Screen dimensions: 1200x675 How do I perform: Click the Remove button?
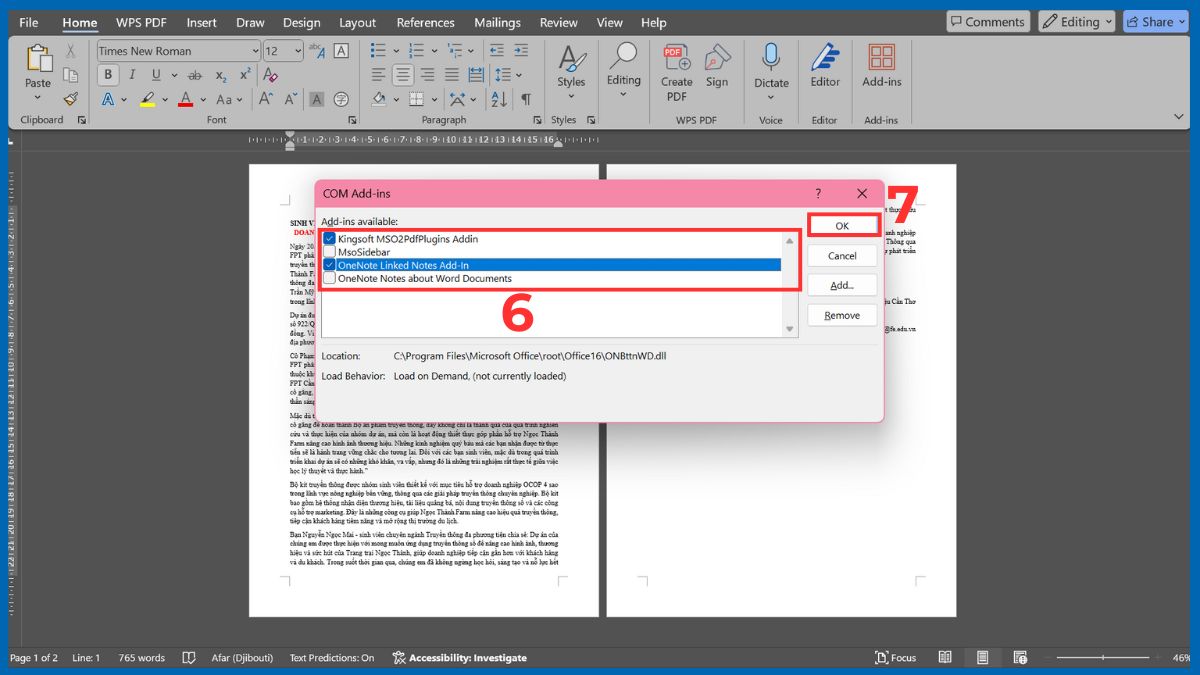pos(841,315)
